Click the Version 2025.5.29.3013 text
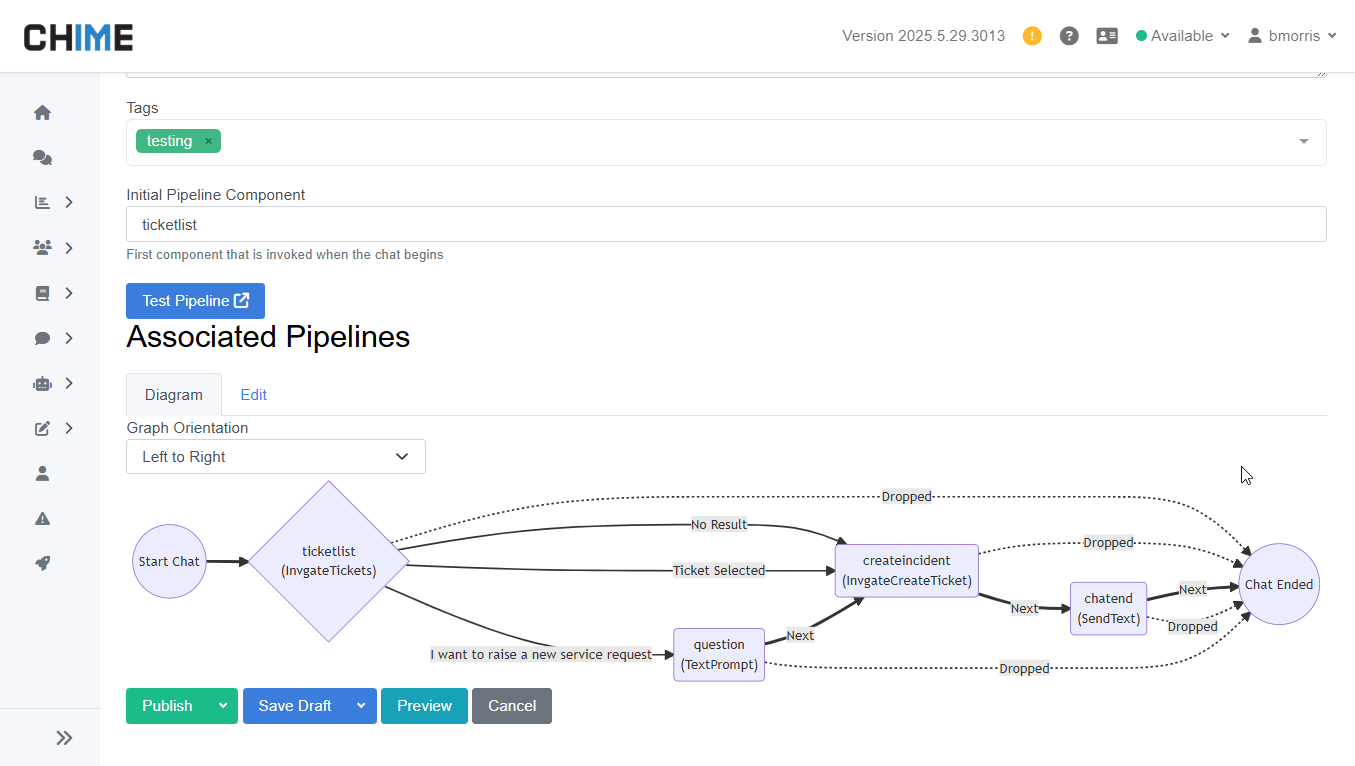This screenshot has width=1355, height=766. point(923,36)
